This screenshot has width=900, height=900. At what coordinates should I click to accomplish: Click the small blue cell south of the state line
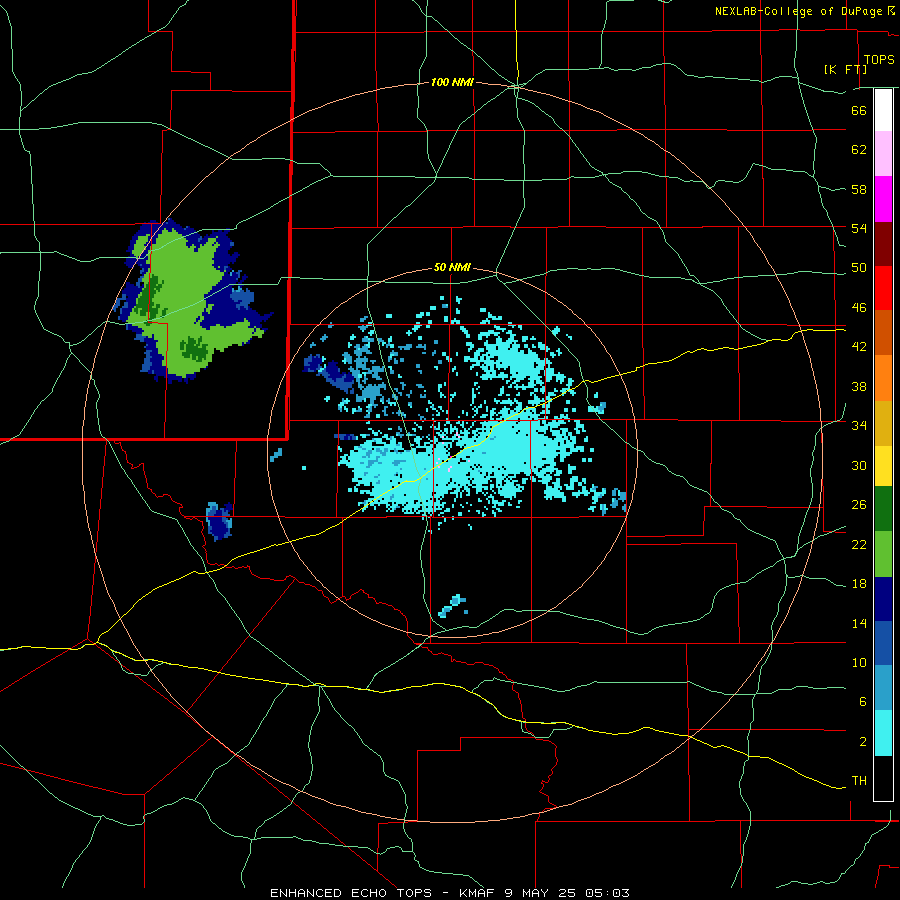point(219,521)
